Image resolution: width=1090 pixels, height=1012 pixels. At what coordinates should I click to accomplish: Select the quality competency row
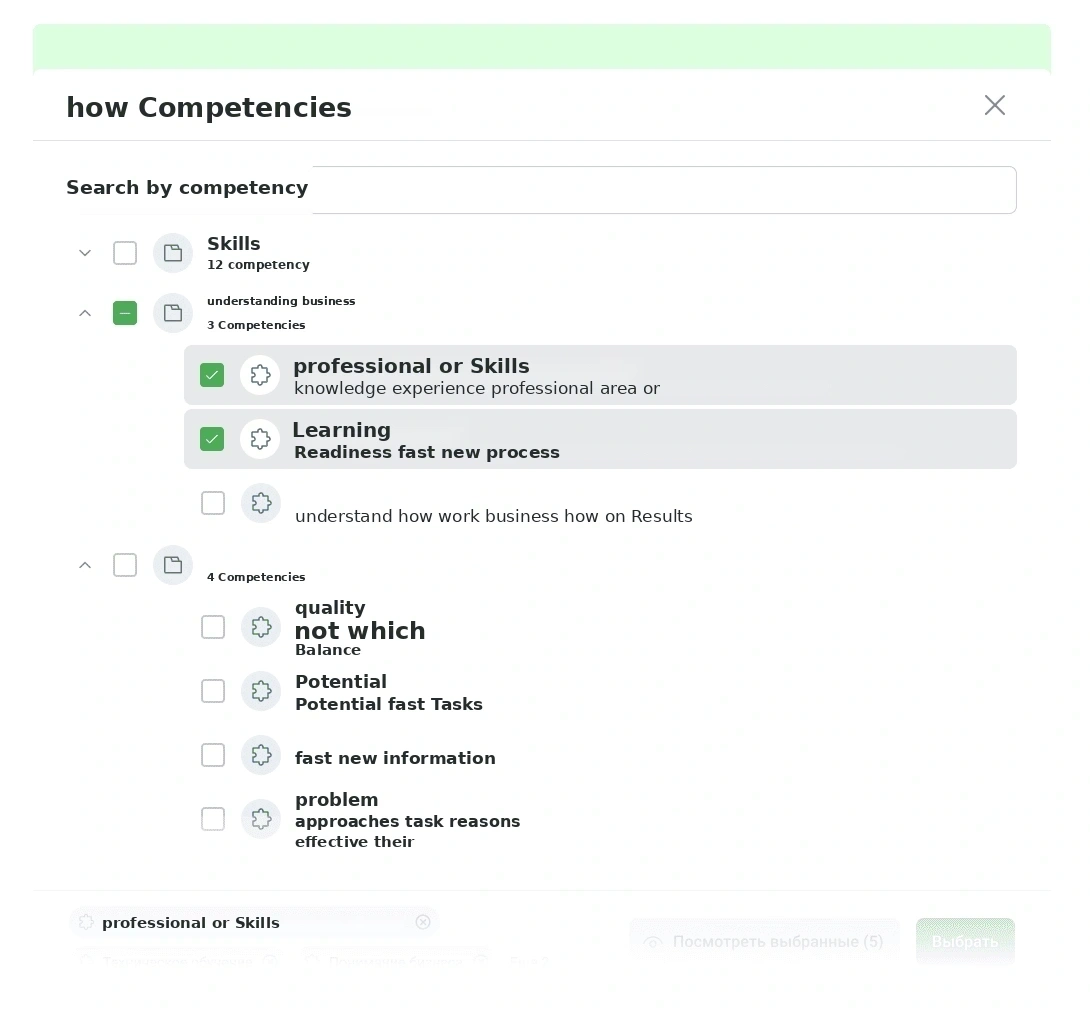pyautogui.click(x=600, y=627)
